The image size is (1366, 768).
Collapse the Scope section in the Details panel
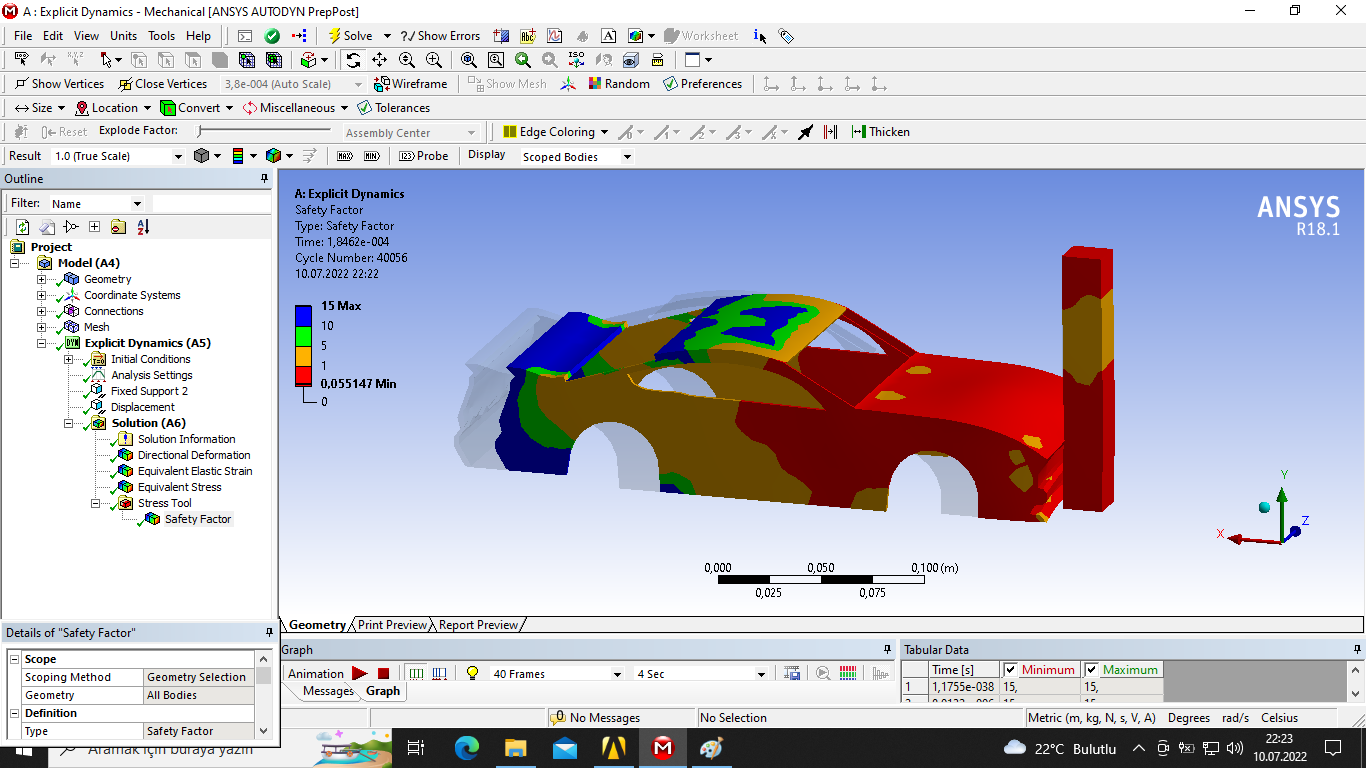tap(14, 659)
